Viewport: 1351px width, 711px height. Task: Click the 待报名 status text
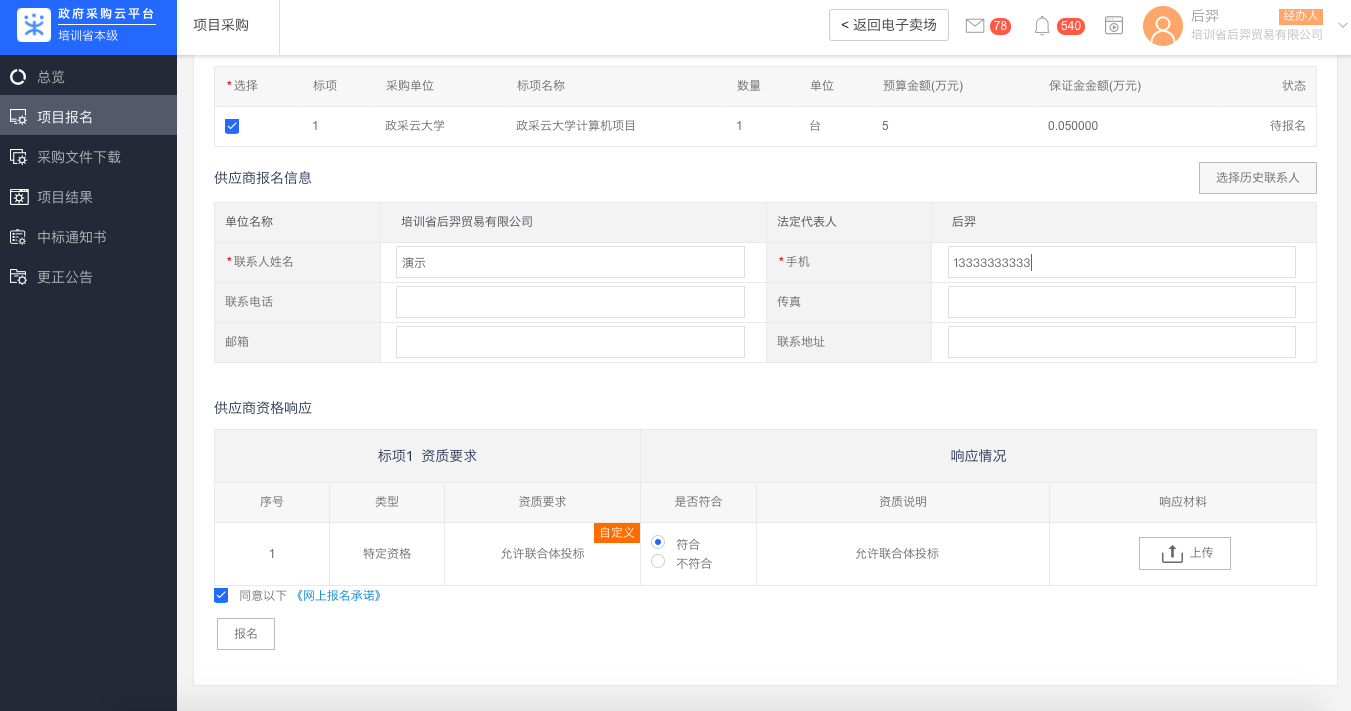tap(1288, 126)
